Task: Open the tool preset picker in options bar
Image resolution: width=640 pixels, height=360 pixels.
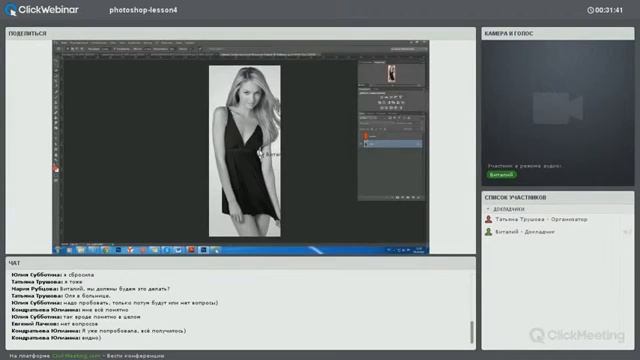Action: (59, 49)
